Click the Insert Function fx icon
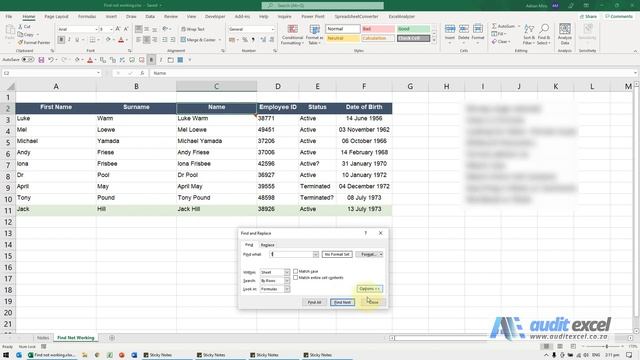This screenshot has width=640, height=360. tap(142, 73)
